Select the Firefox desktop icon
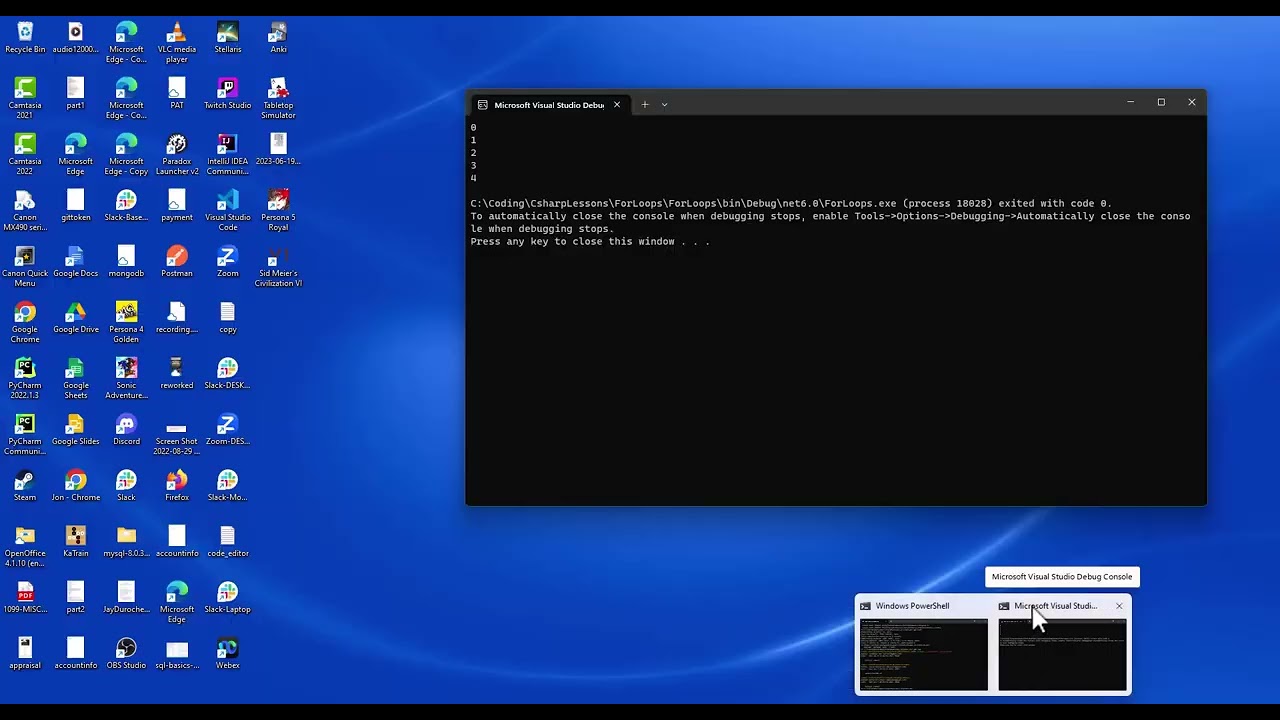1280x720 pixels. click(177, 486)
